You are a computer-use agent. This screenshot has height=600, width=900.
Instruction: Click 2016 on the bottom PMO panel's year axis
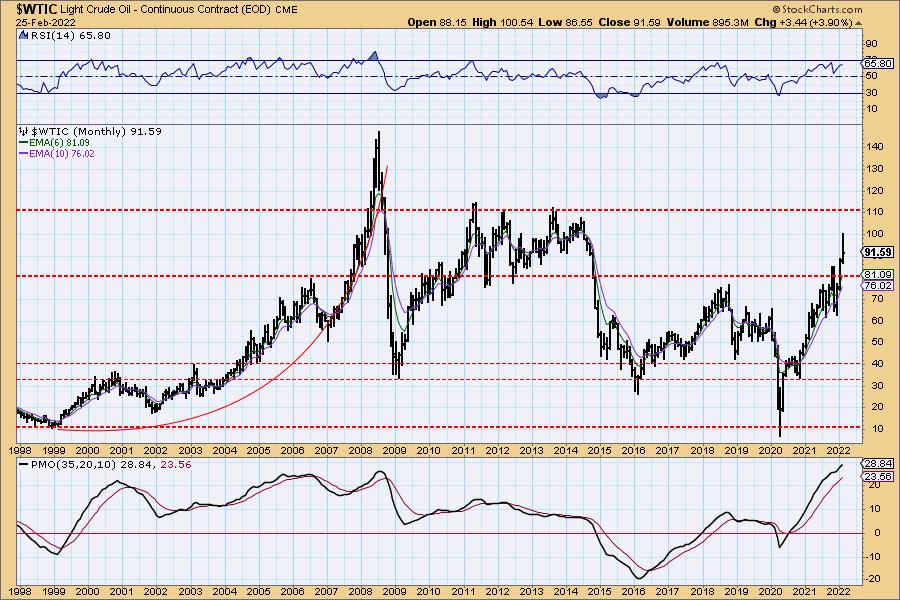click(x=634, y=591)
